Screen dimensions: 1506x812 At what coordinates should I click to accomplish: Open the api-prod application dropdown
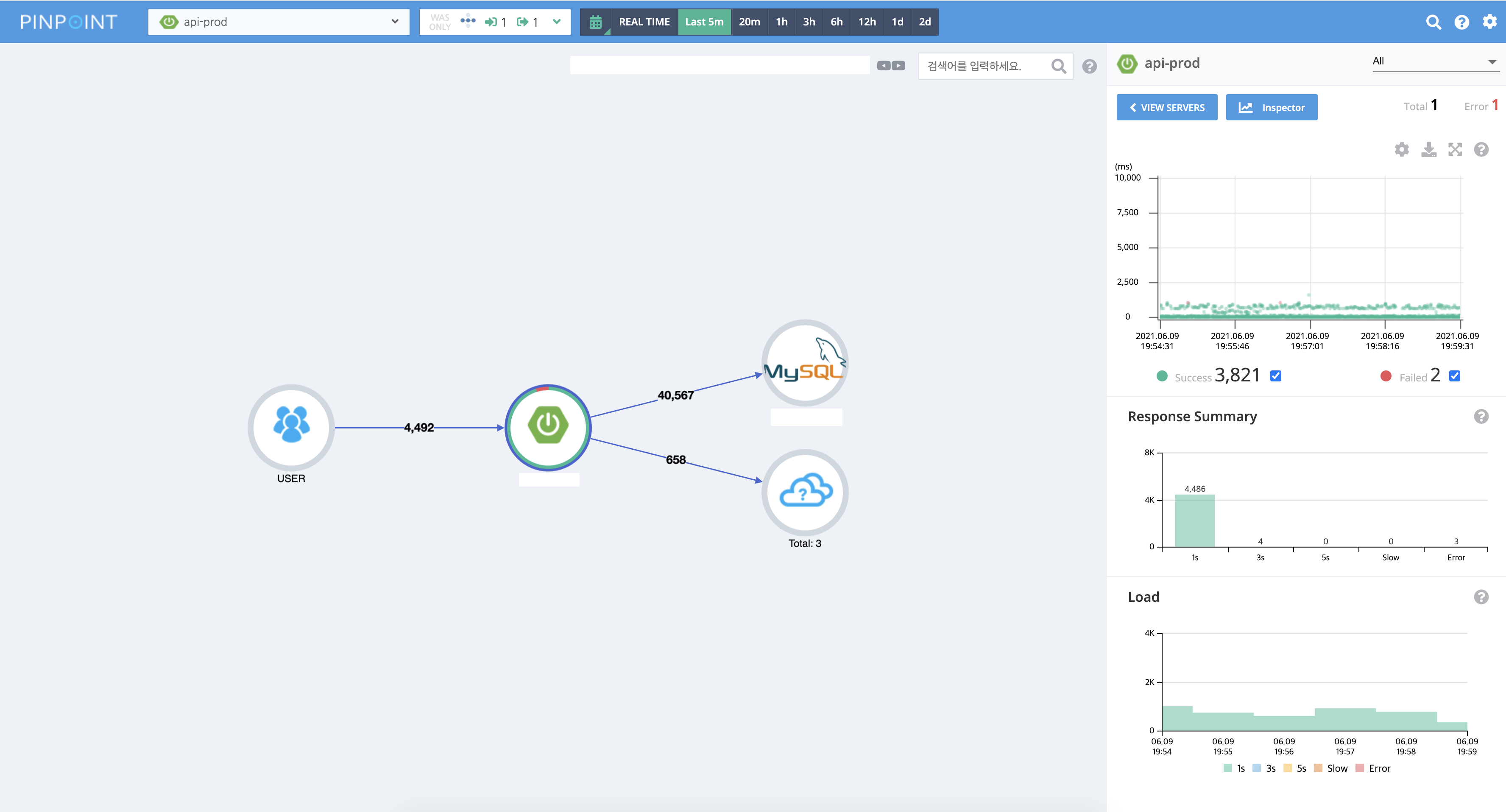click(x=278, y=22)
